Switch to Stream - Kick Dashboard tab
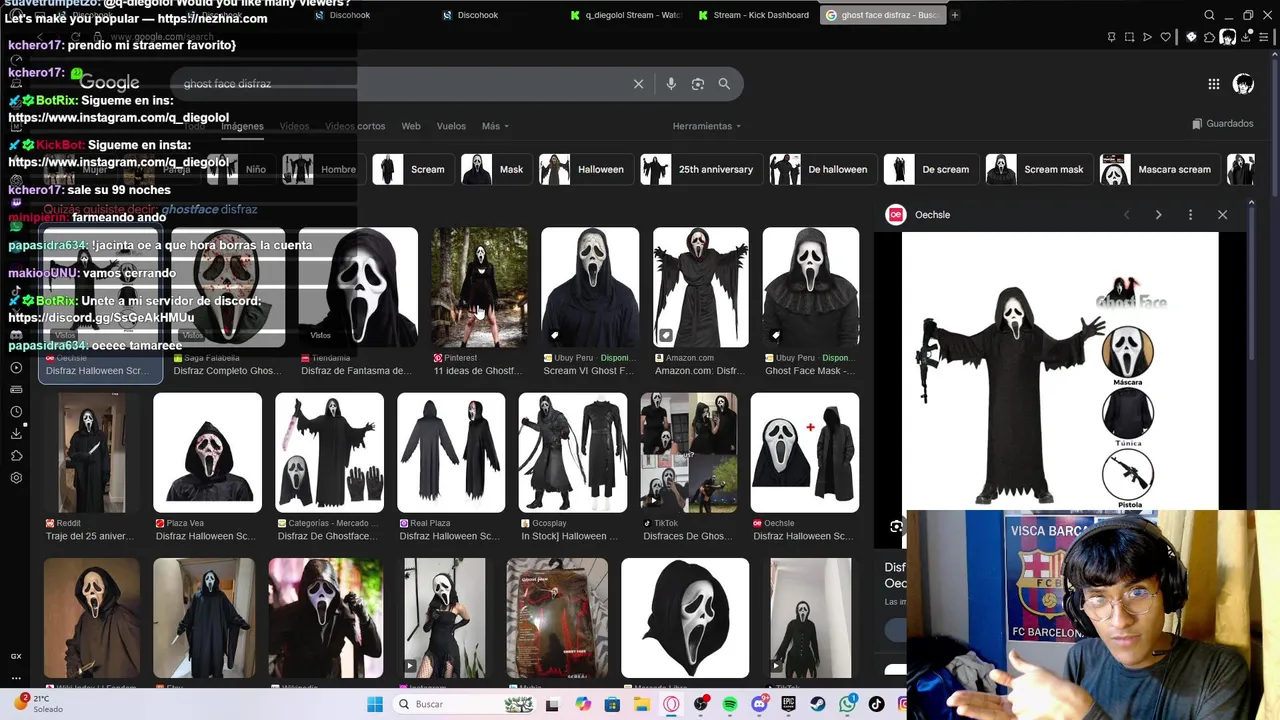 pyautogui.click(x=753, y=15)
